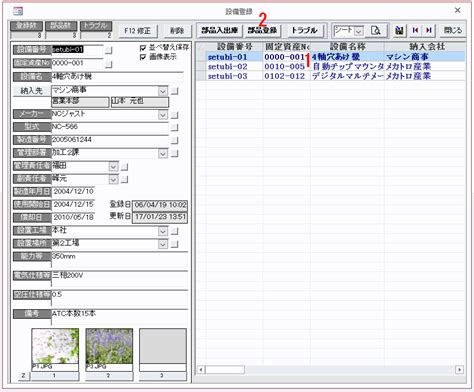Click the 納入先 label button

(x=32, y=91)
